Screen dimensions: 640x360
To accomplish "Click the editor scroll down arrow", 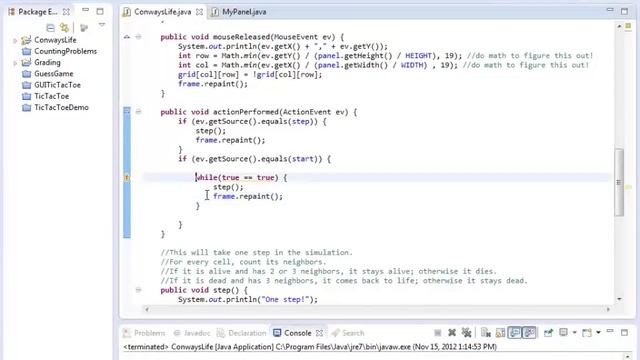I will coord(619,299).
